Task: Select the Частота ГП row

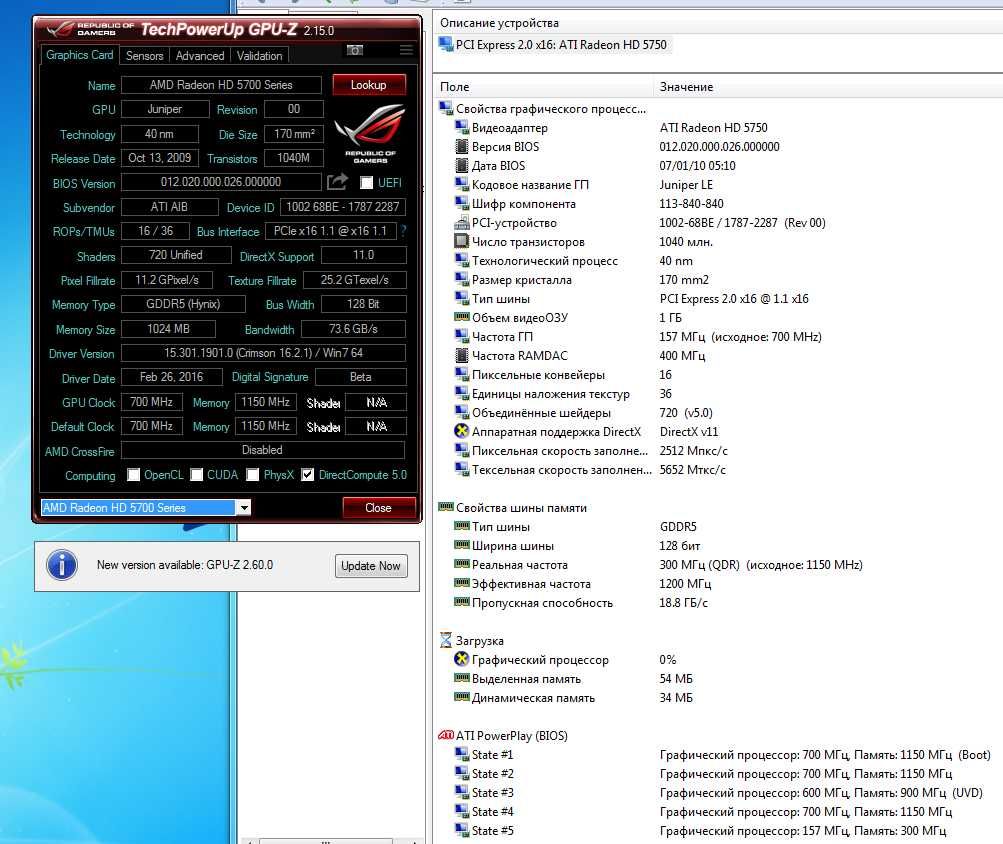Action: [638, 337]
